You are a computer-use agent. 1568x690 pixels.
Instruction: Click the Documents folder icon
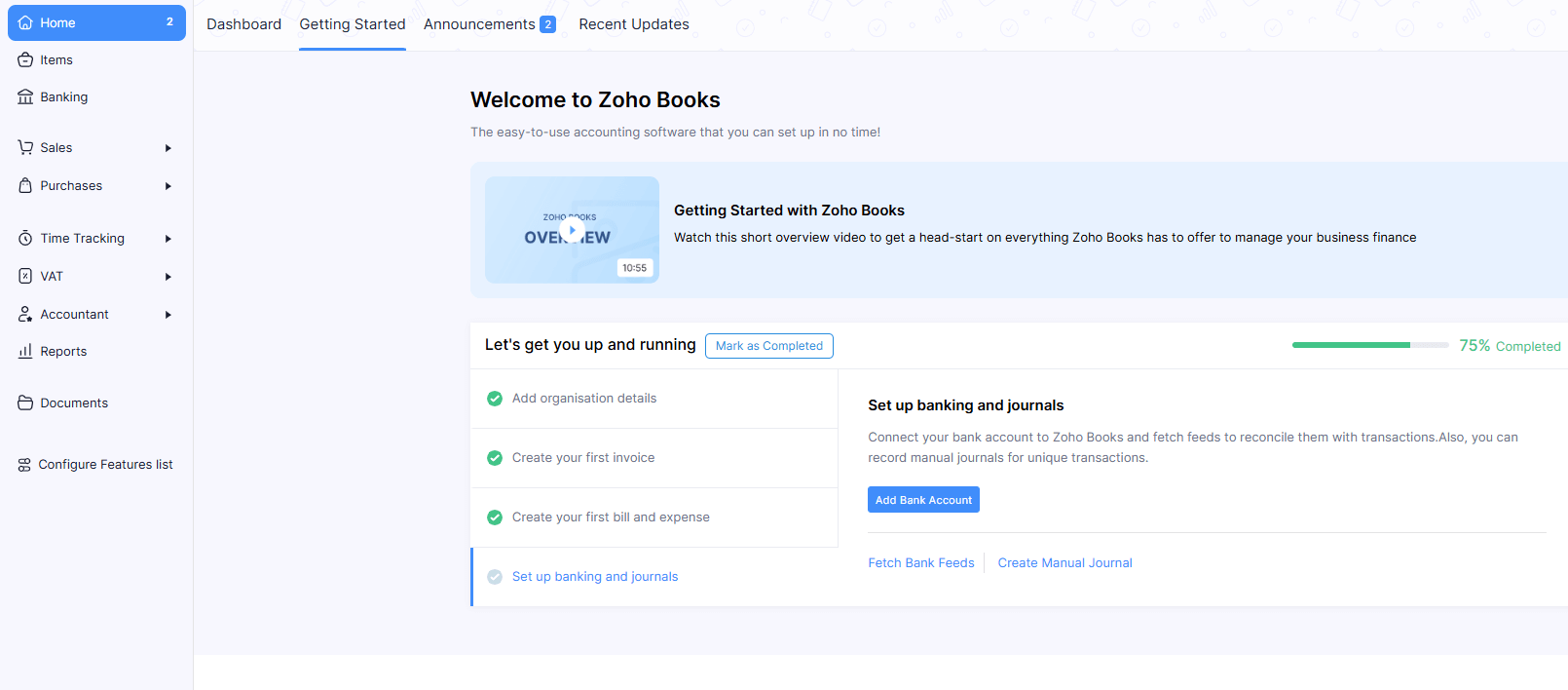click(25, 403)
